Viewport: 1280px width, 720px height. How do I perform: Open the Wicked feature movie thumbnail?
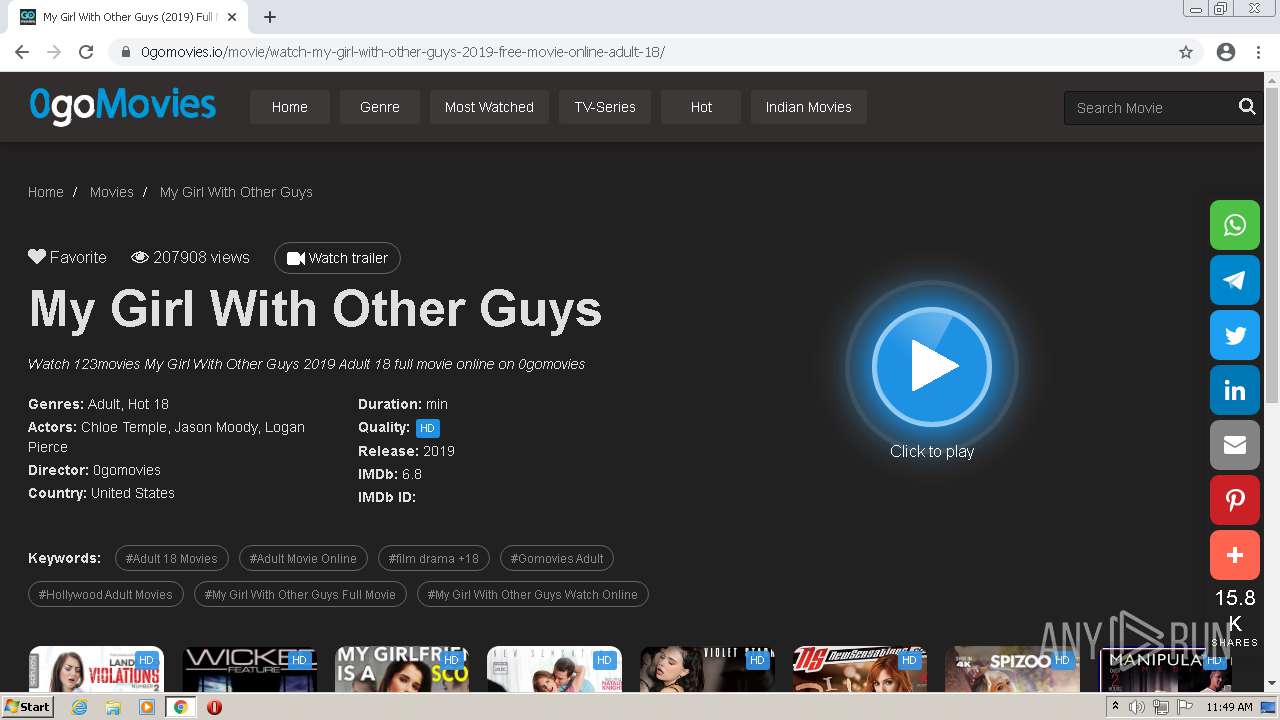click(x=249, y=669)
